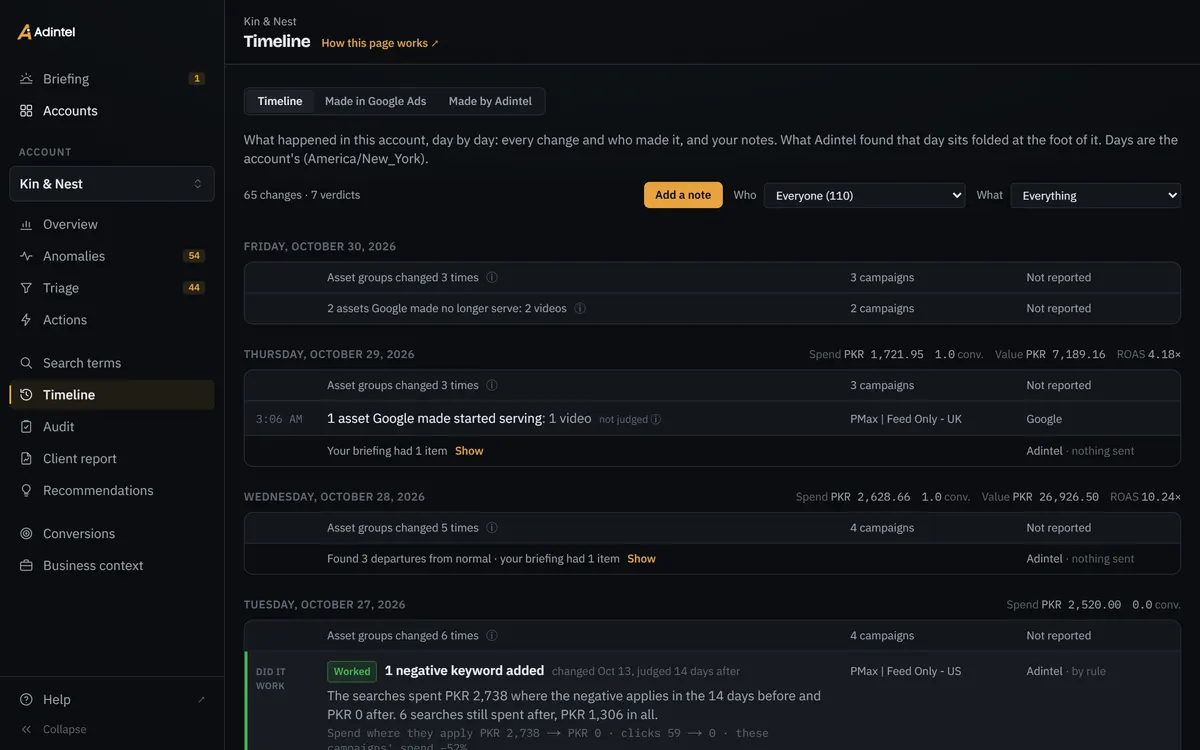Click PMax | Feed Only - UK cell
The image size is (1200, 750).
click(906, 420)
